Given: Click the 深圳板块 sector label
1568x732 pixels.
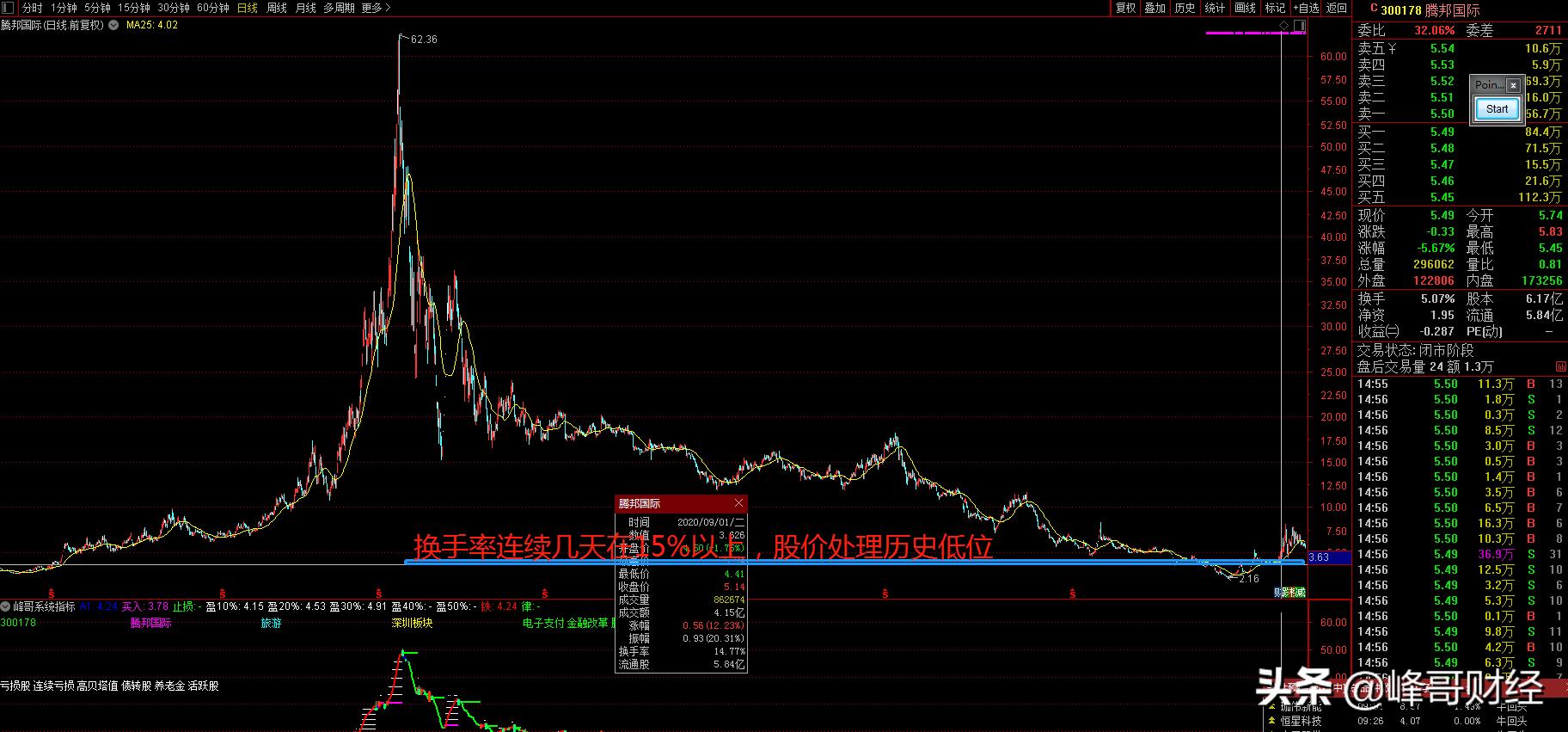Looking at the screenshot, I should [x=412, y=623].
